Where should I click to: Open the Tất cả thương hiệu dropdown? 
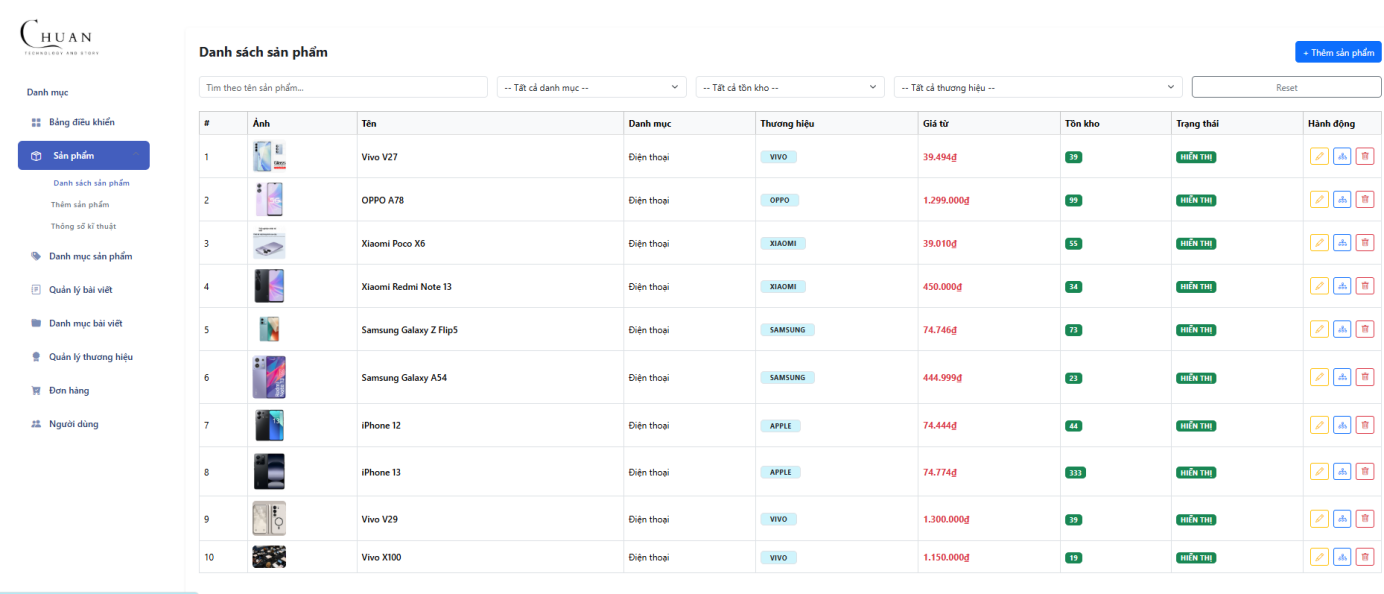(x=1038, y=87)
